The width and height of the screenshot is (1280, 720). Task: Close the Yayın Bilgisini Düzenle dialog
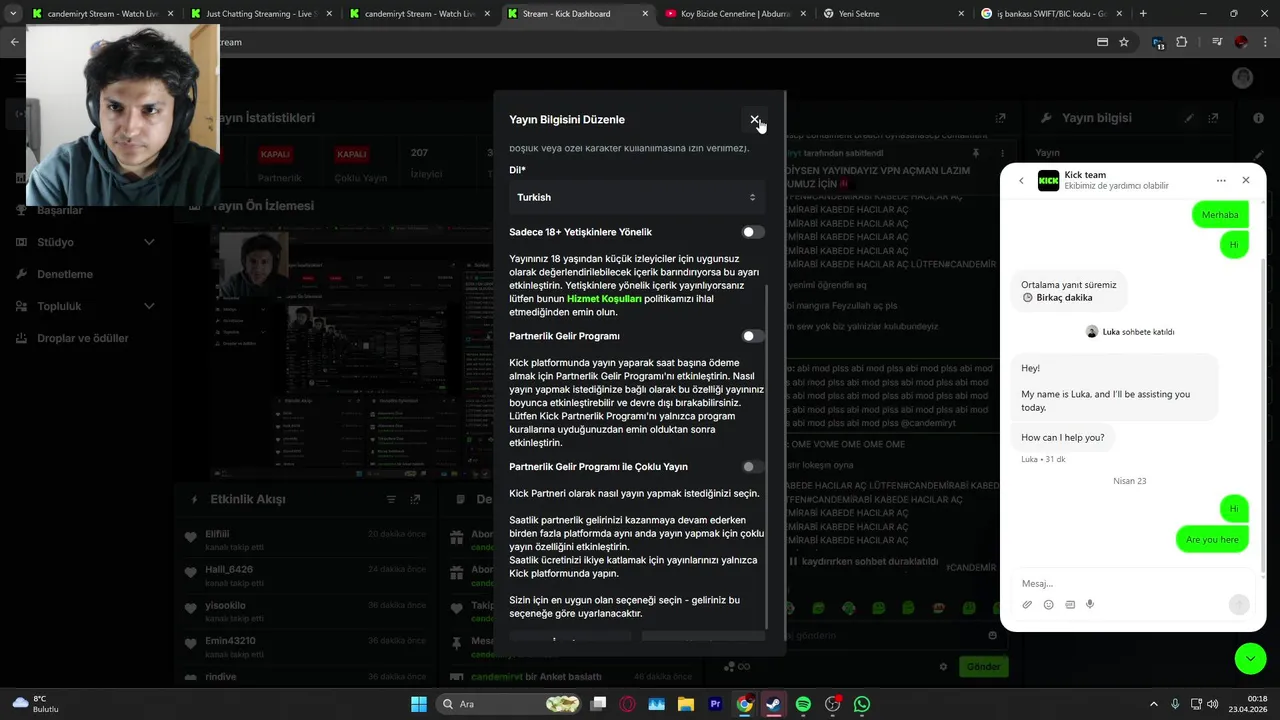754,119
